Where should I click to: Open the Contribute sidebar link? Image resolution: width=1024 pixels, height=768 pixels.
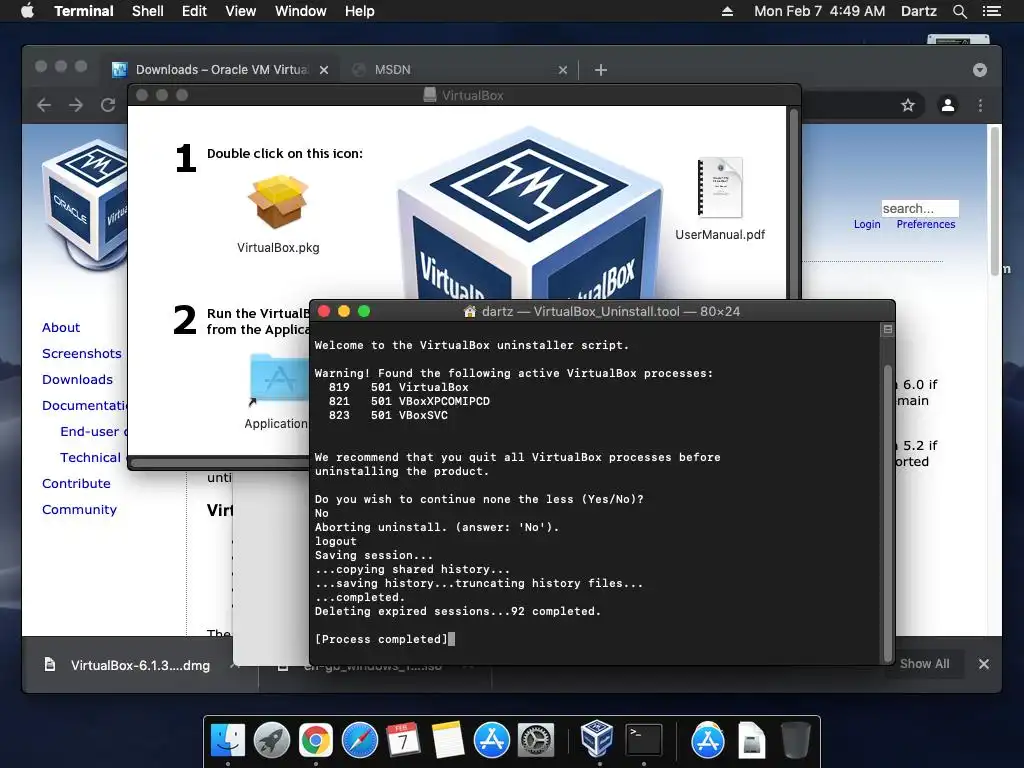pos(76,483)
